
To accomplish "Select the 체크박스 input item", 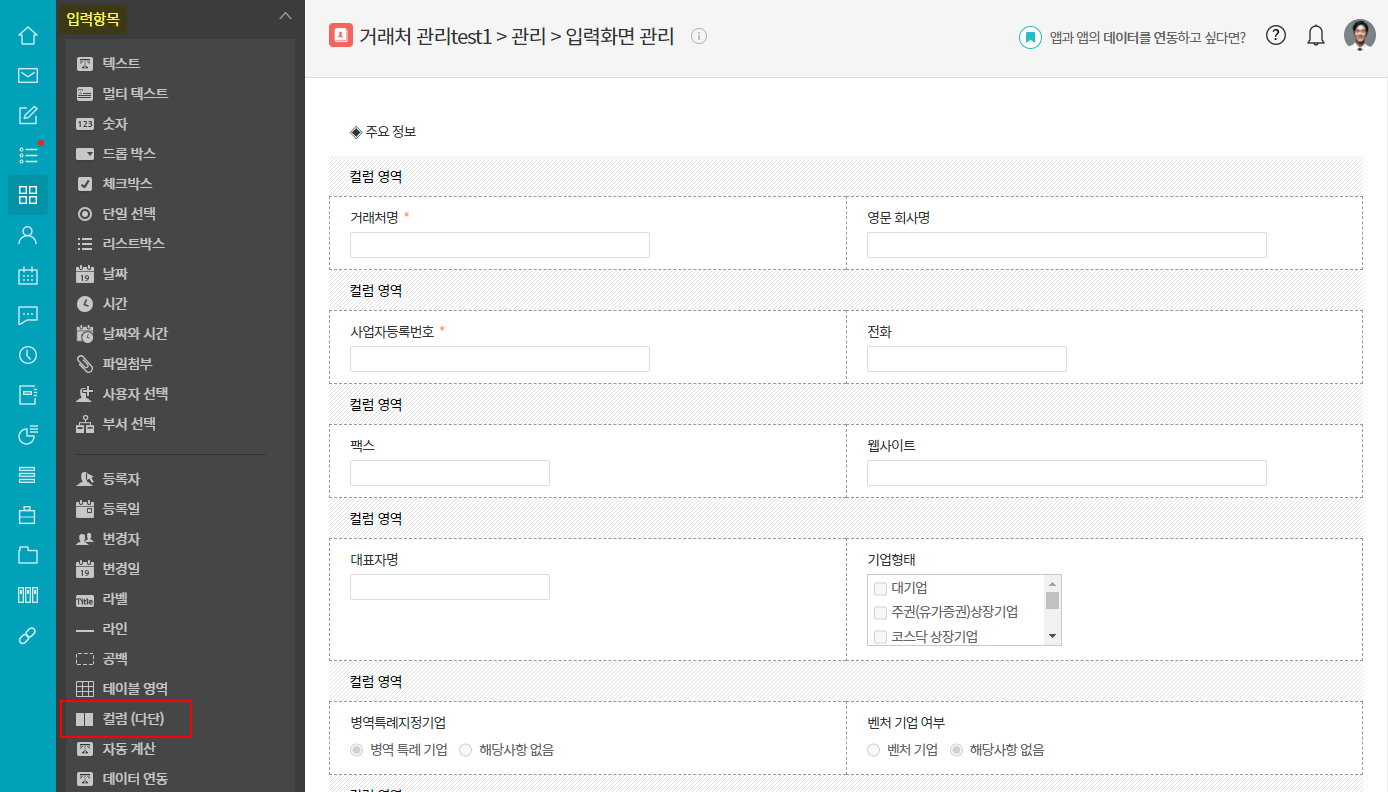I will [127, 184].
